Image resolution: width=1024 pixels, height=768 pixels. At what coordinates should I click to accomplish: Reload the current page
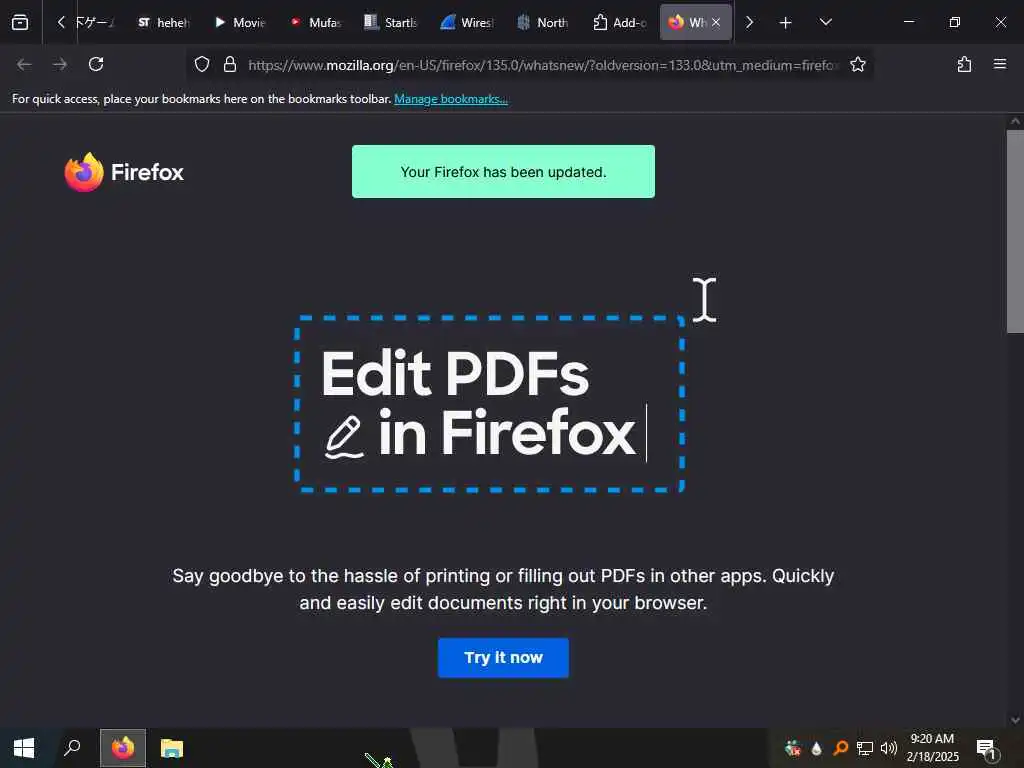tap(96, 64)
